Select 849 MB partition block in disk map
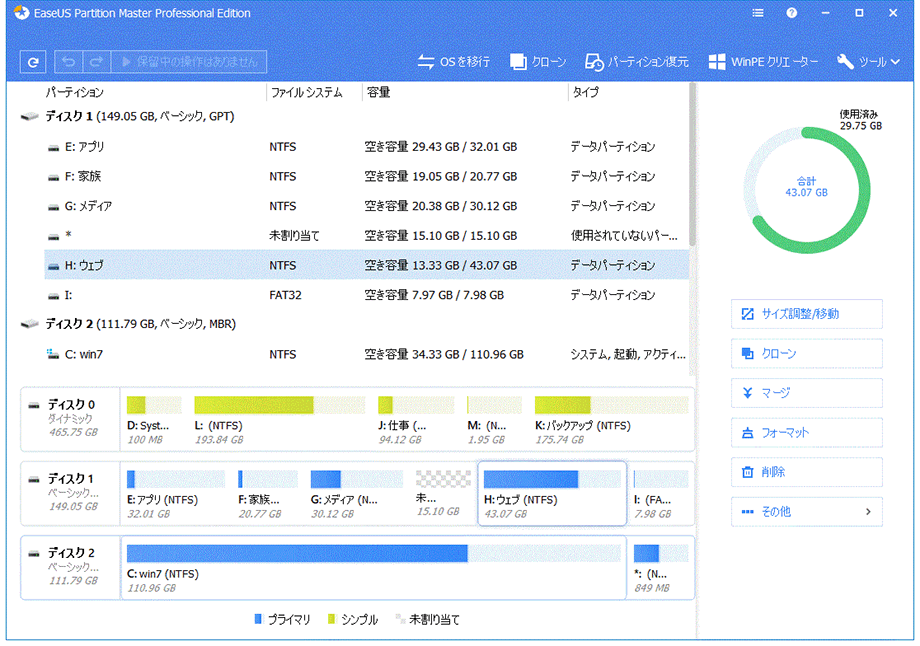The width and height of the screenshot is (920, 646). 661,569
